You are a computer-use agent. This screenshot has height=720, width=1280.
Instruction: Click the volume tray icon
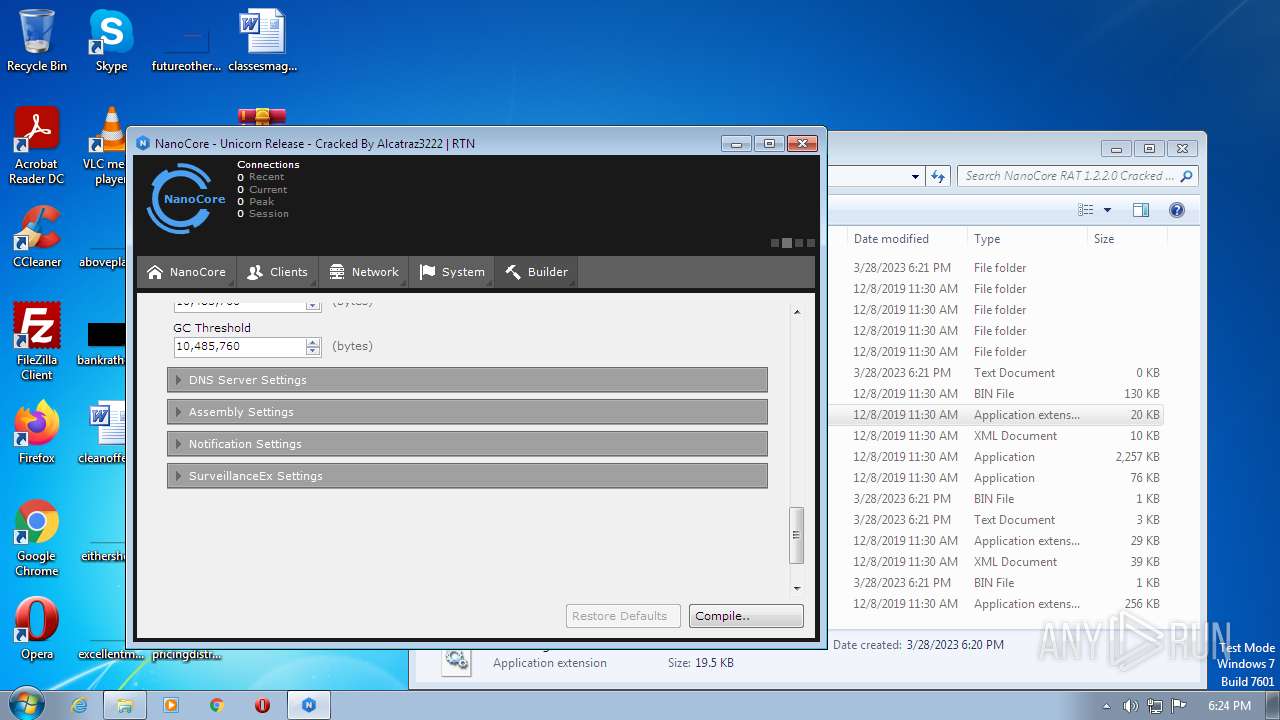[1130, 705]
